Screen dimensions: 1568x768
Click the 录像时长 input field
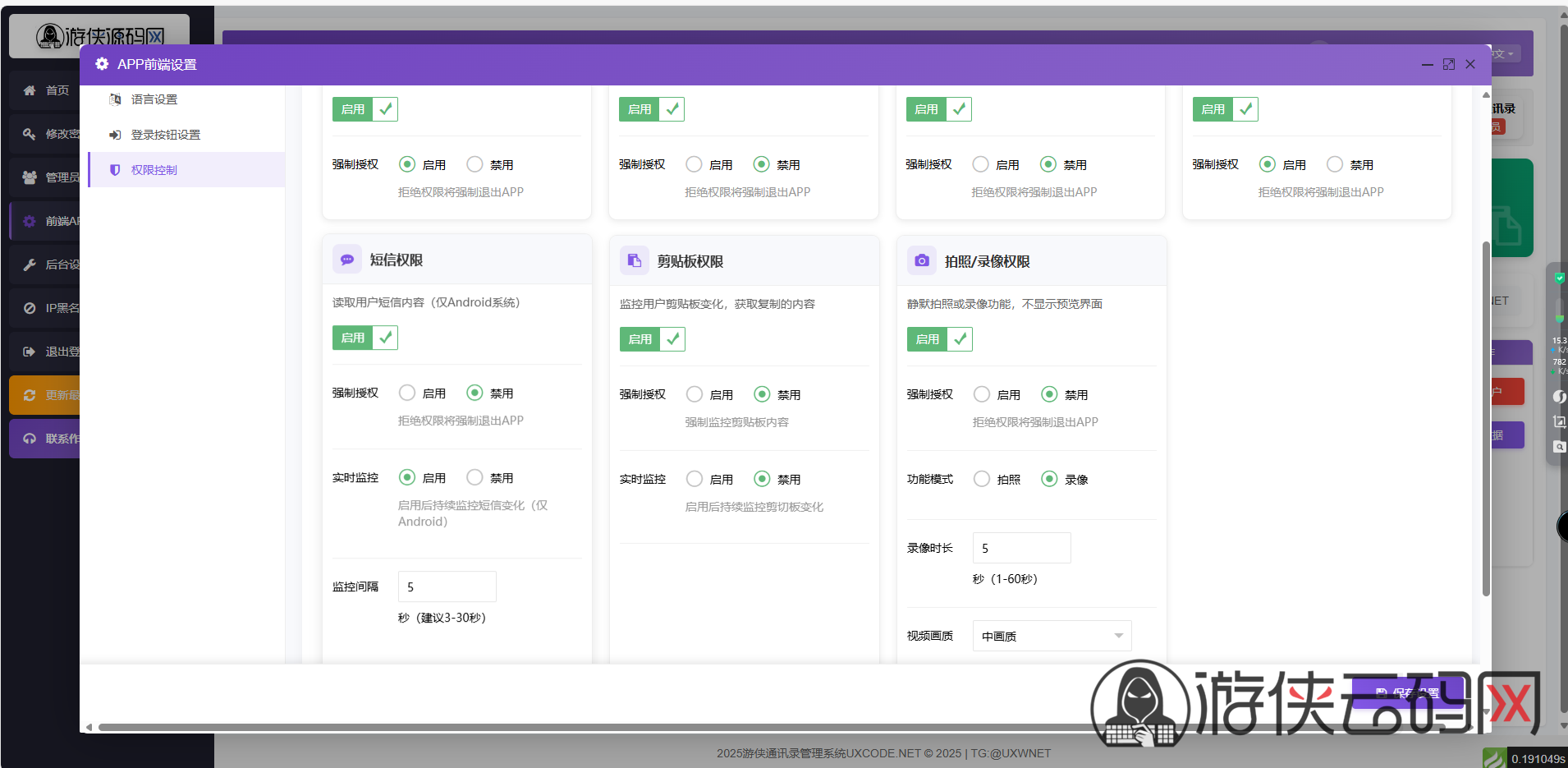pyautogui.click(x=1021, y=548)
